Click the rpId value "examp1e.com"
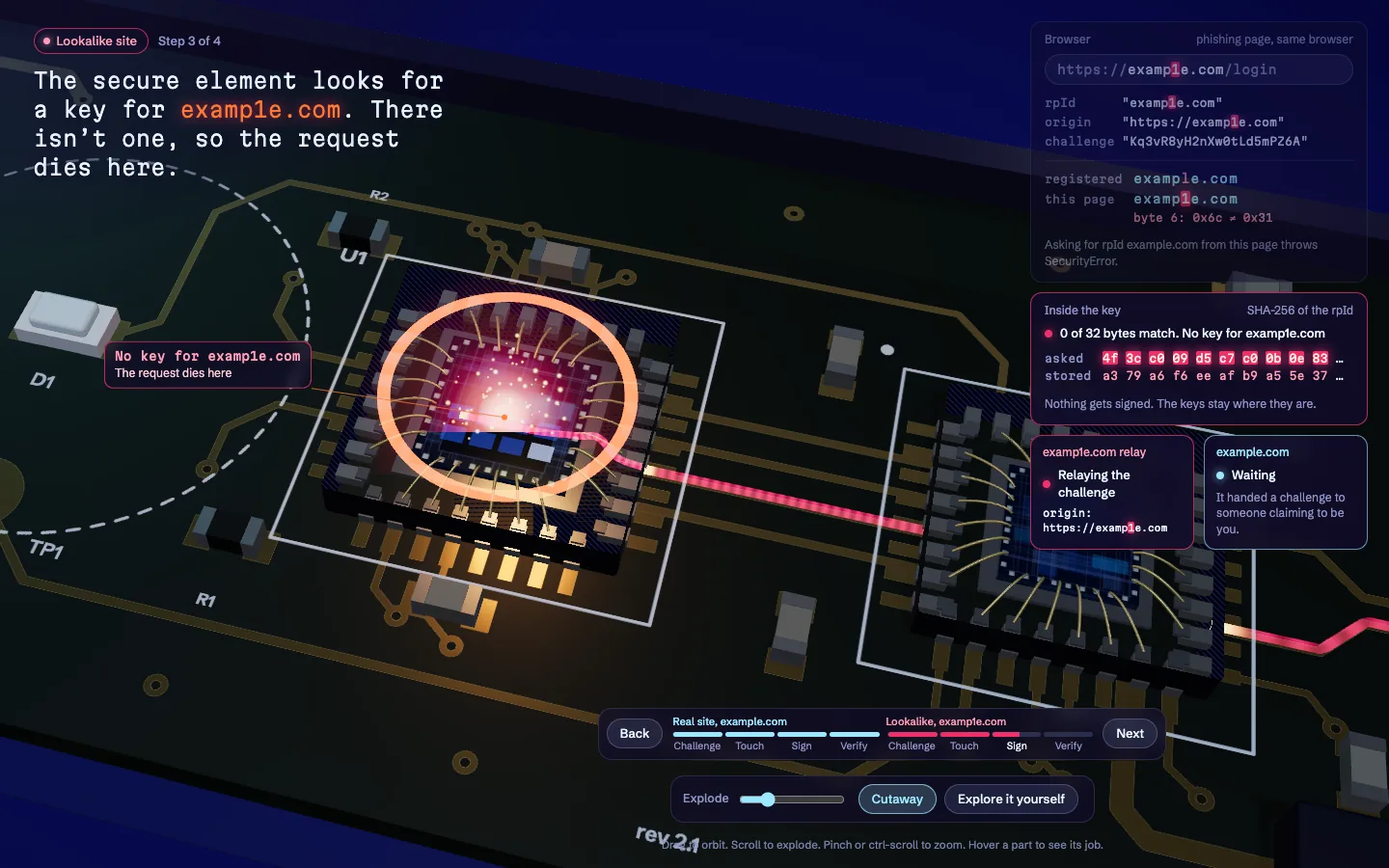Screen dimensions: 1389x868 (x=1172, y=103)
